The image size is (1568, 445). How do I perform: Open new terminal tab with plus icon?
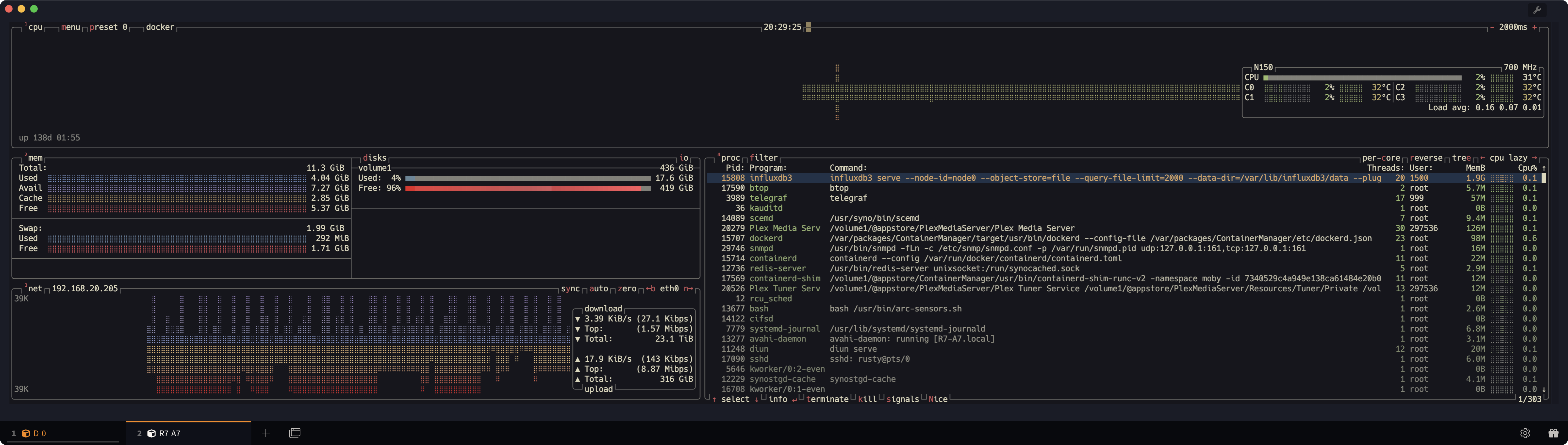266,433
